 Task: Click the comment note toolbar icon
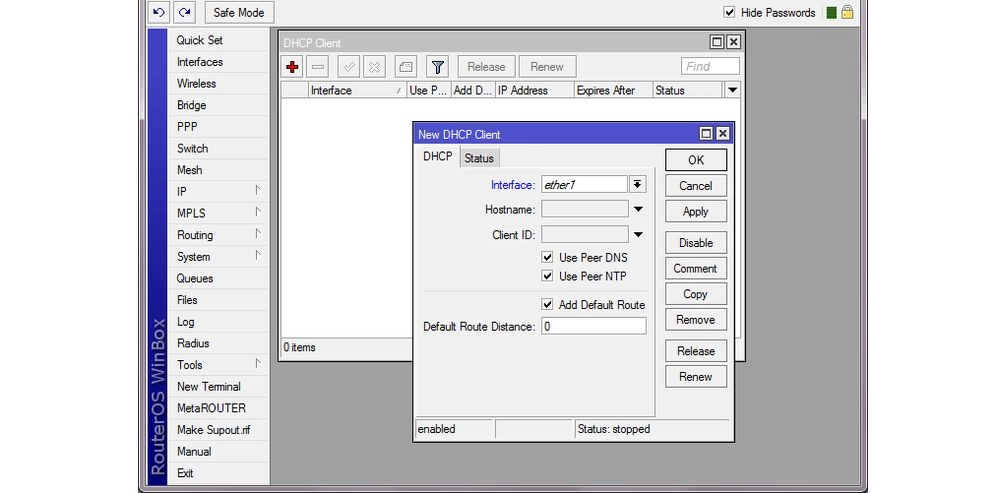(406, 67)
